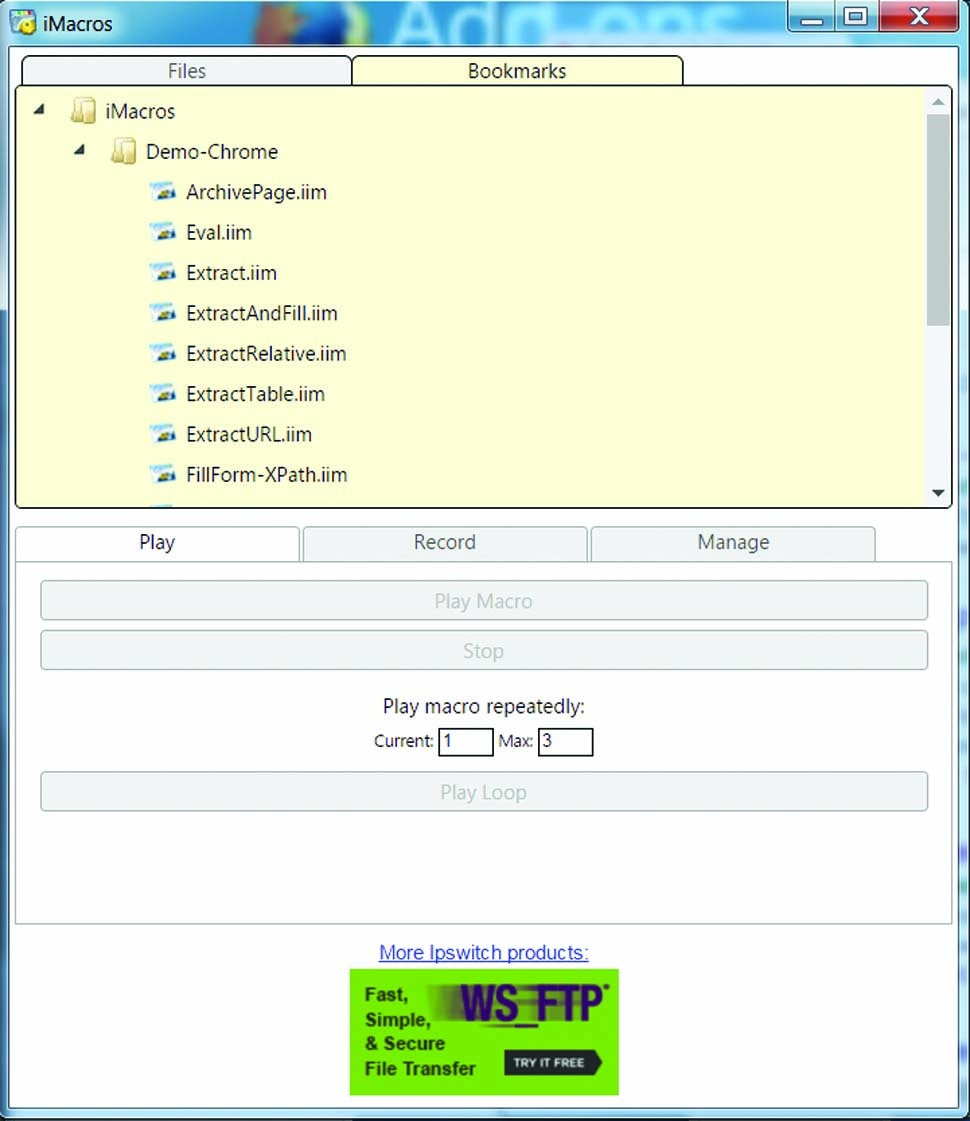The width and height of the screenshot is (970, 1121).
Task: Maximize the iMacros window
Action: (856, 16)
